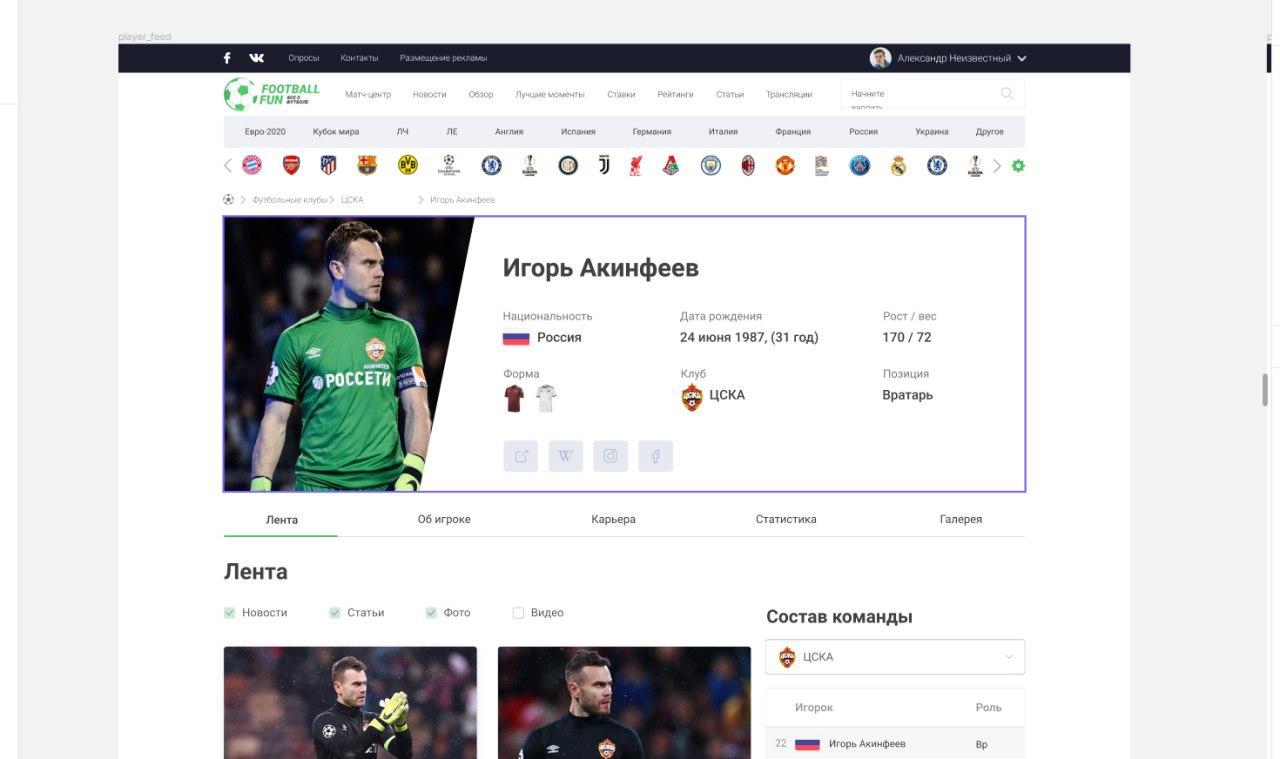Image resolution: width=1280 pixels, height=759 pixels.
Task: Expand the ЦСКА team dropdown
Action: coord(895,657)
